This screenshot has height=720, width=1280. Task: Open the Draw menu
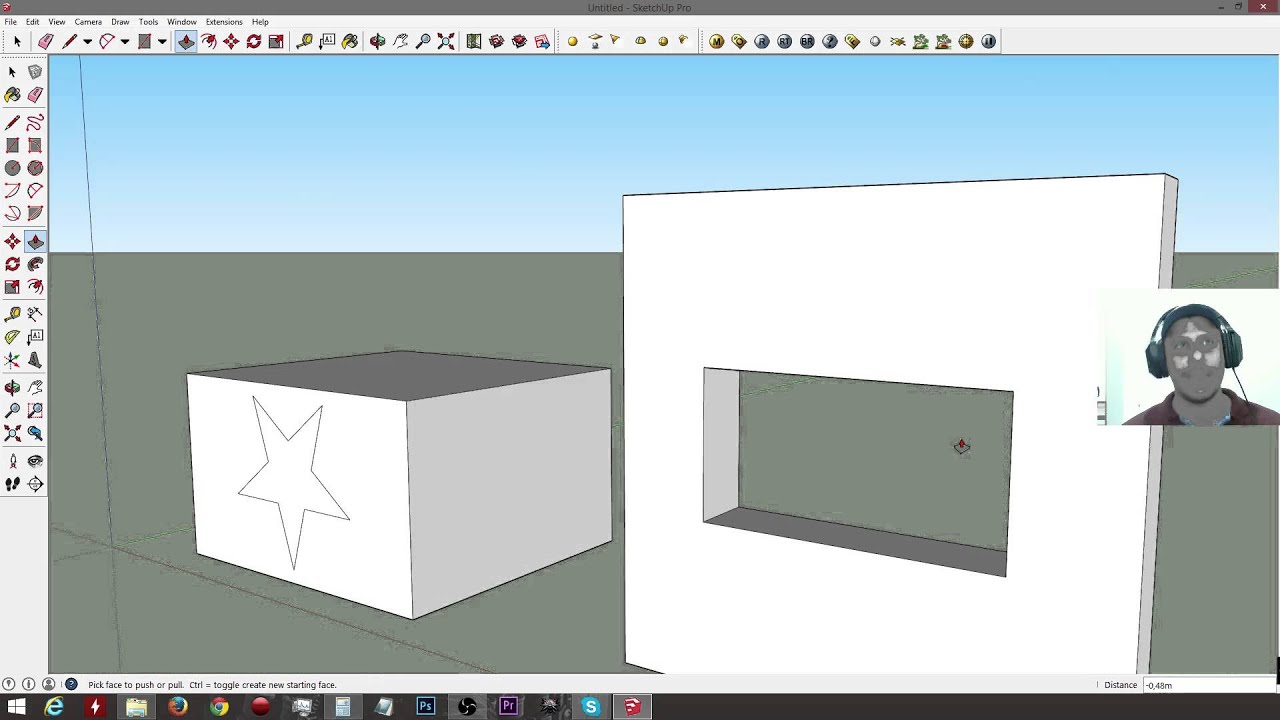click(120, 22)
